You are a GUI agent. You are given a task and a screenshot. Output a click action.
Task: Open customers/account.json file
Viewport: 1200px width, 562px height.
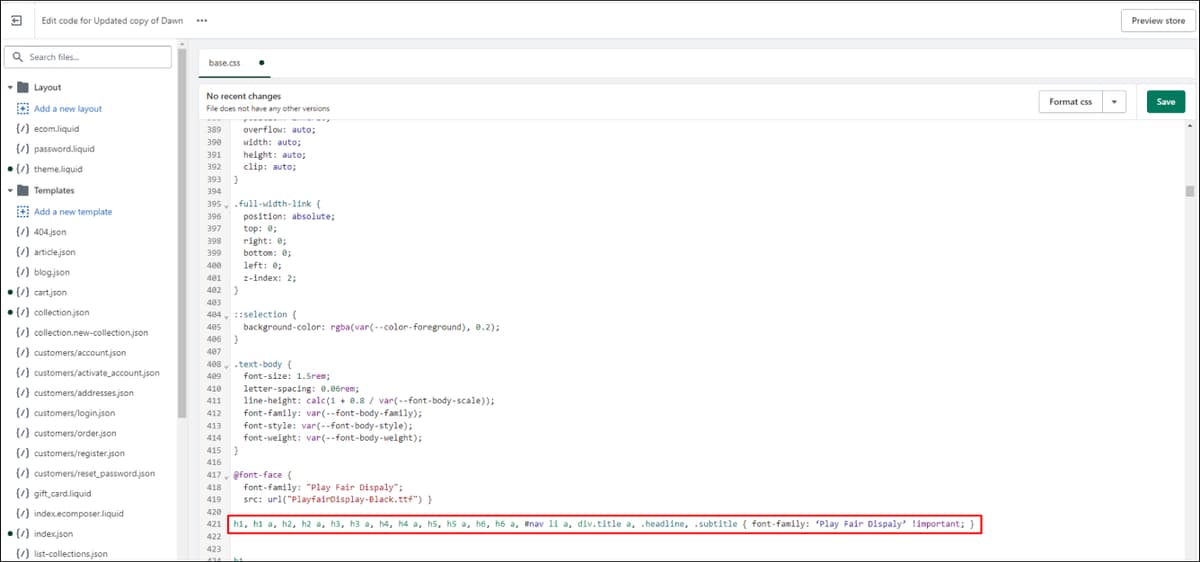pos(80,353)
